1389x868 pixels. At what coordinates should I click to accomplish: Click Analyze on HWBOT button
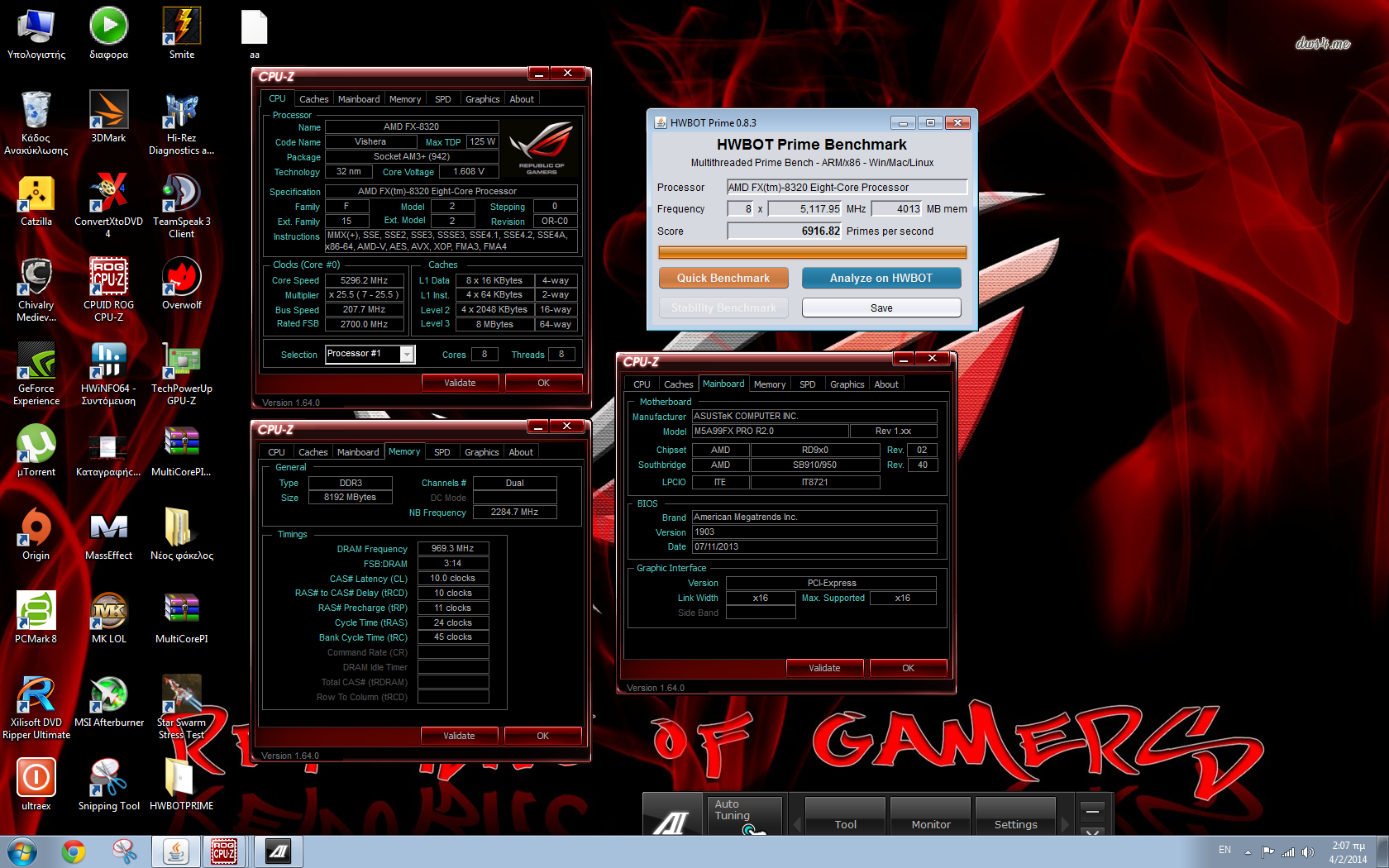(x=881, y=278)
